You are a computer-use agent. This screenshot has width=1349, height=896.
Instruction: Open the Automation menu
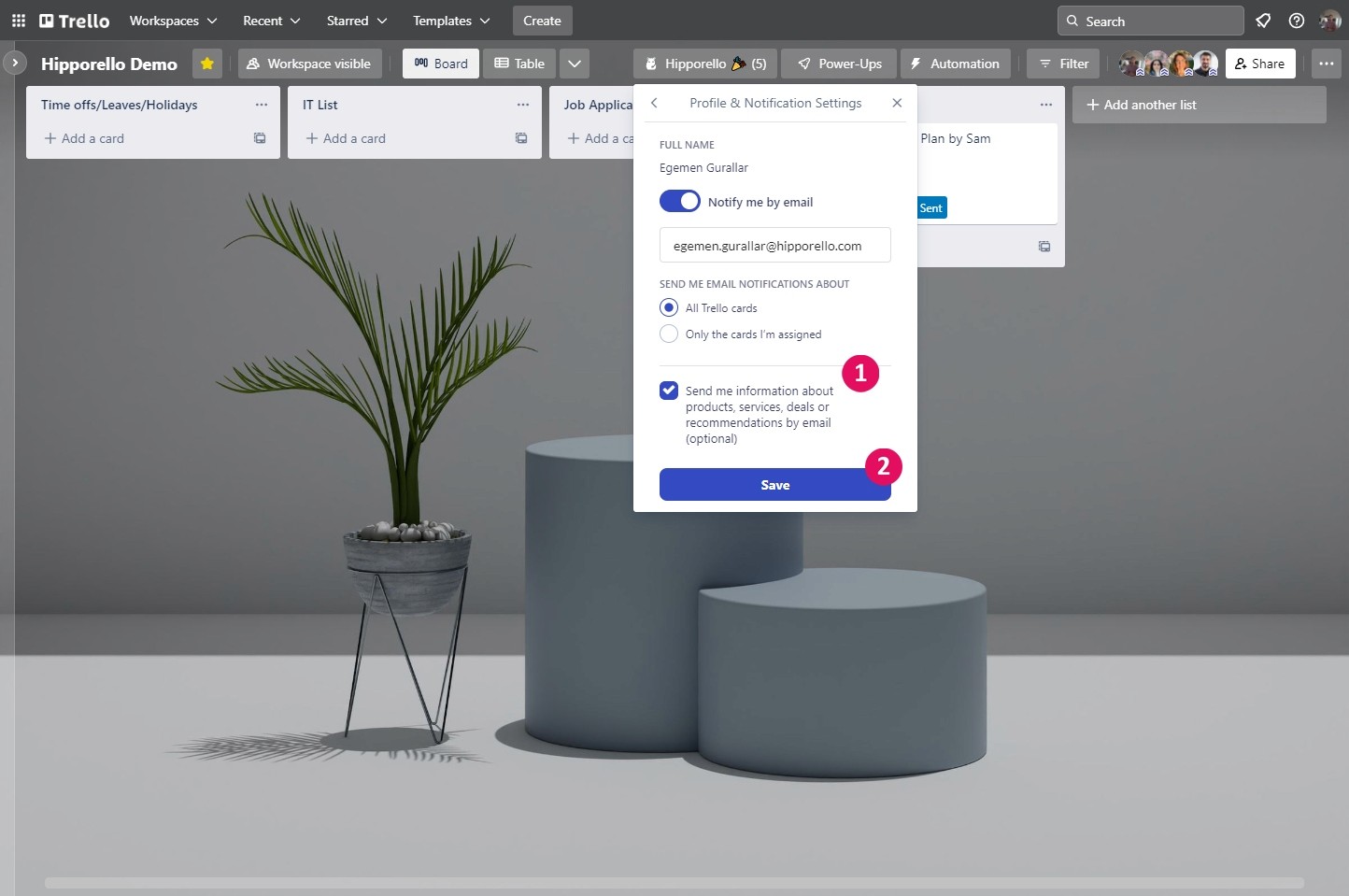(x=955, y=64)
